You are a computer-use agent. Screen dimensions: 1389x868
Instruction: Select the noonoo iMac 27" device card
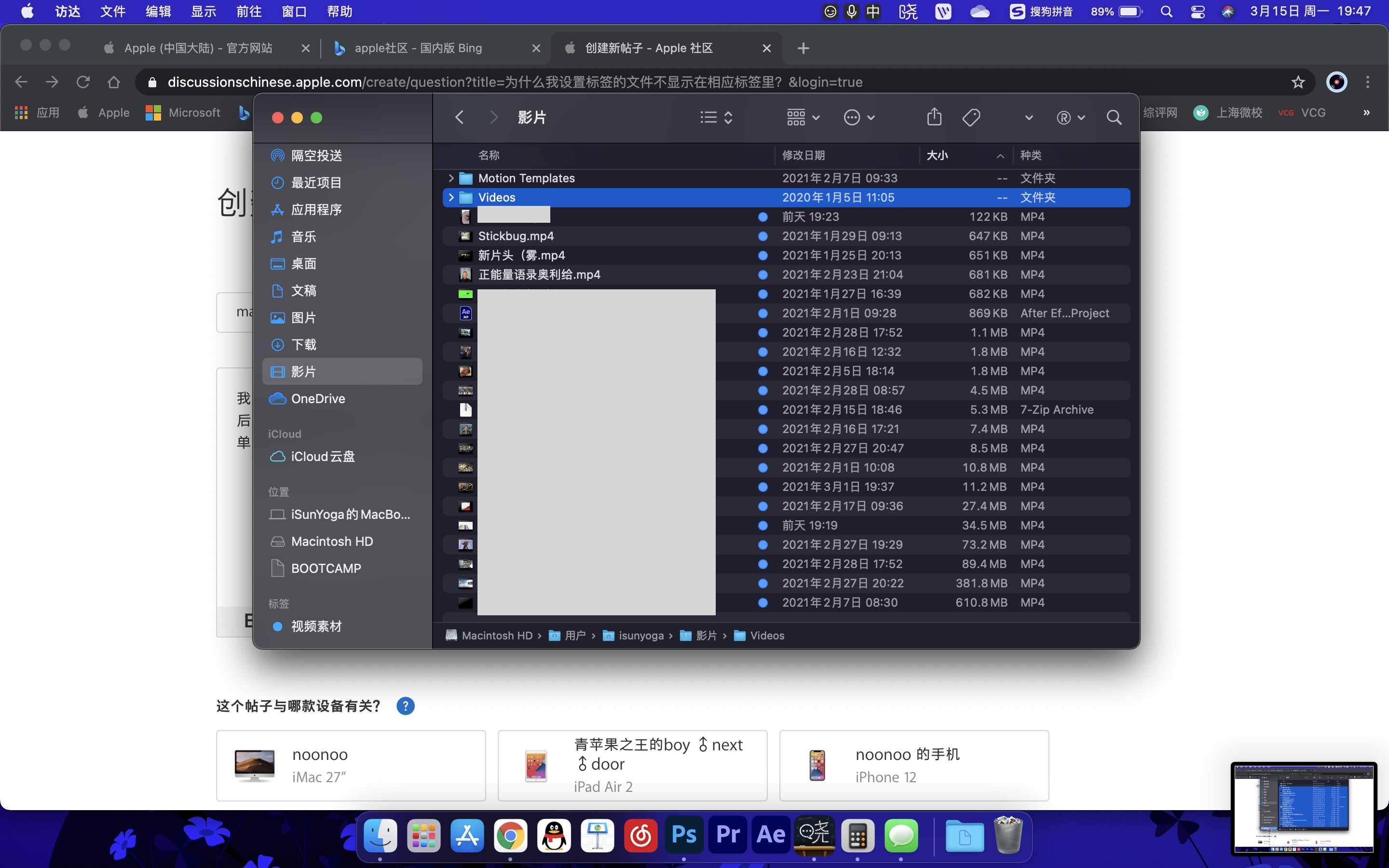click(351, 765)
